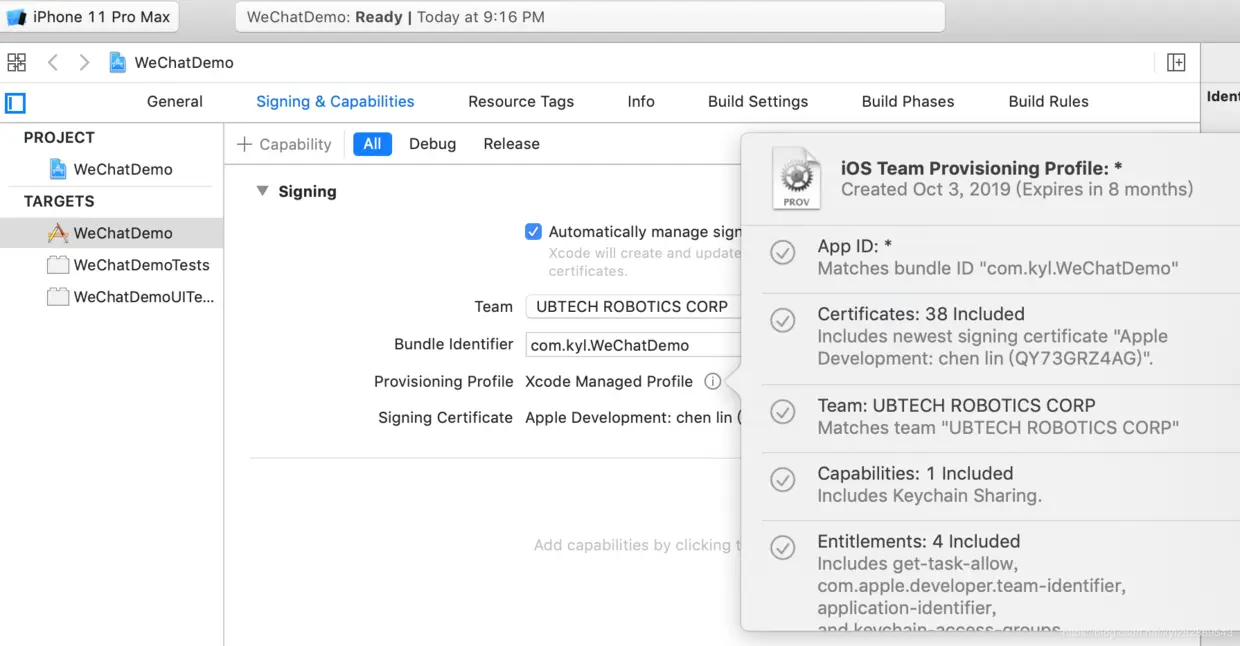
Task: Click the Certificates checkmark status icon
Action: [x=783, y=320]
